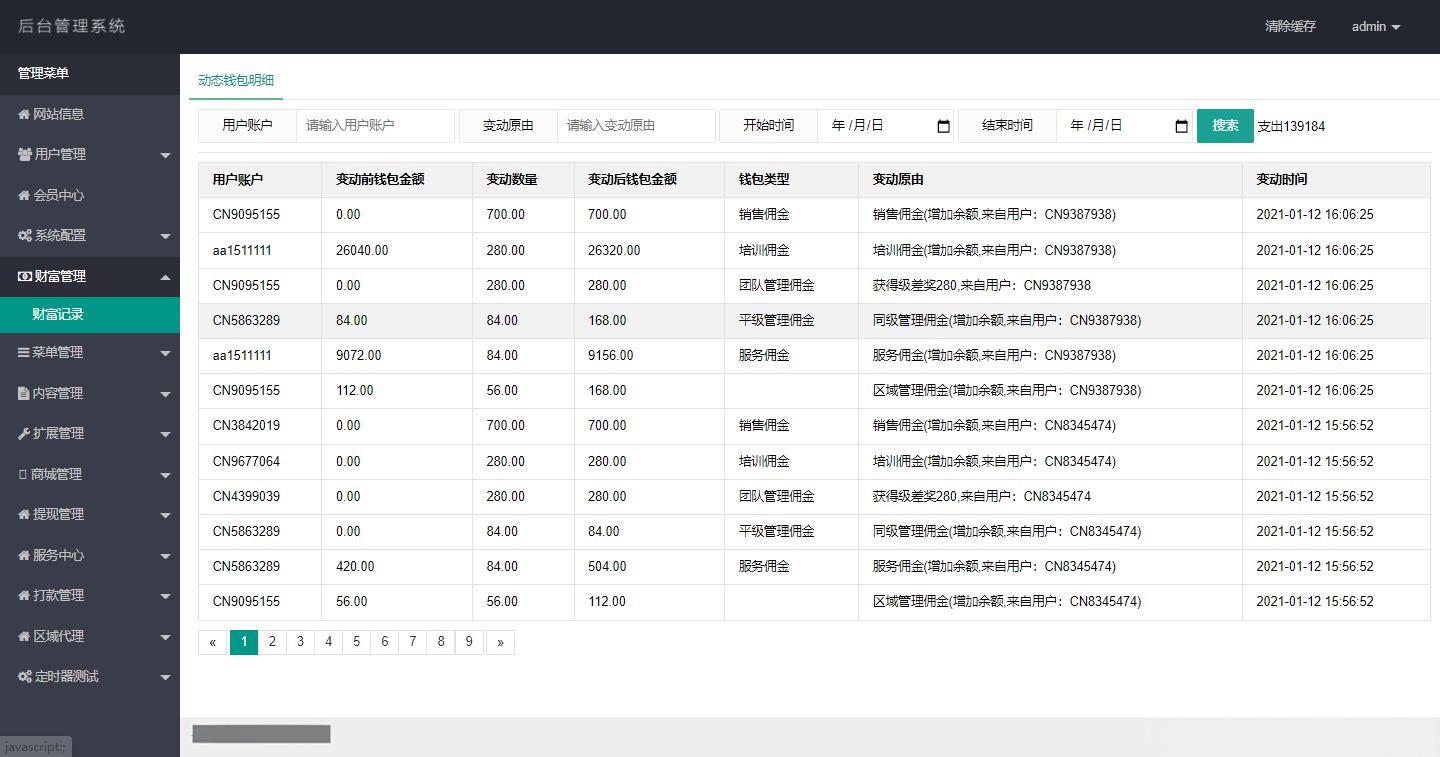Click the 开始时间 date field
Viewport: 1440px width, 757px height.
coord(885,125)
